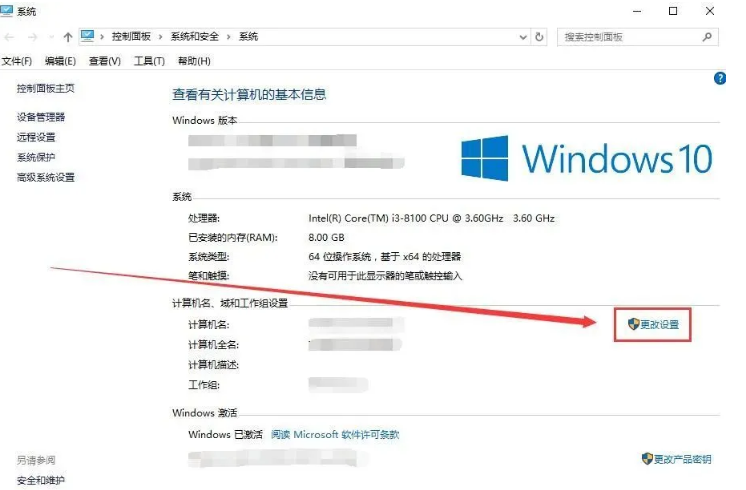The width and height of the screenshot is (746, 490).
Task: Click the blue help question mark icon
Action: coord(720,78)
